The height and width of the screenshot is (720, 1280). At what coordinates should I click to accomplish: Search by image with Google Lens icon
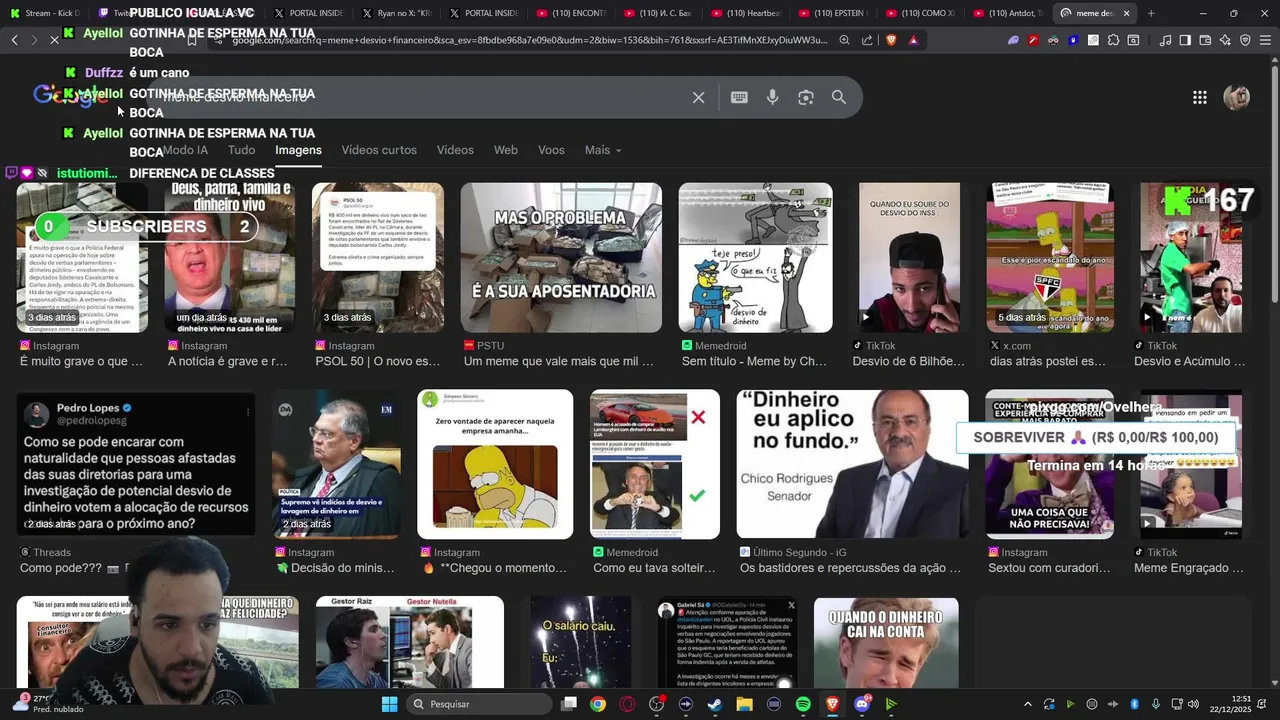click(806, 97)
